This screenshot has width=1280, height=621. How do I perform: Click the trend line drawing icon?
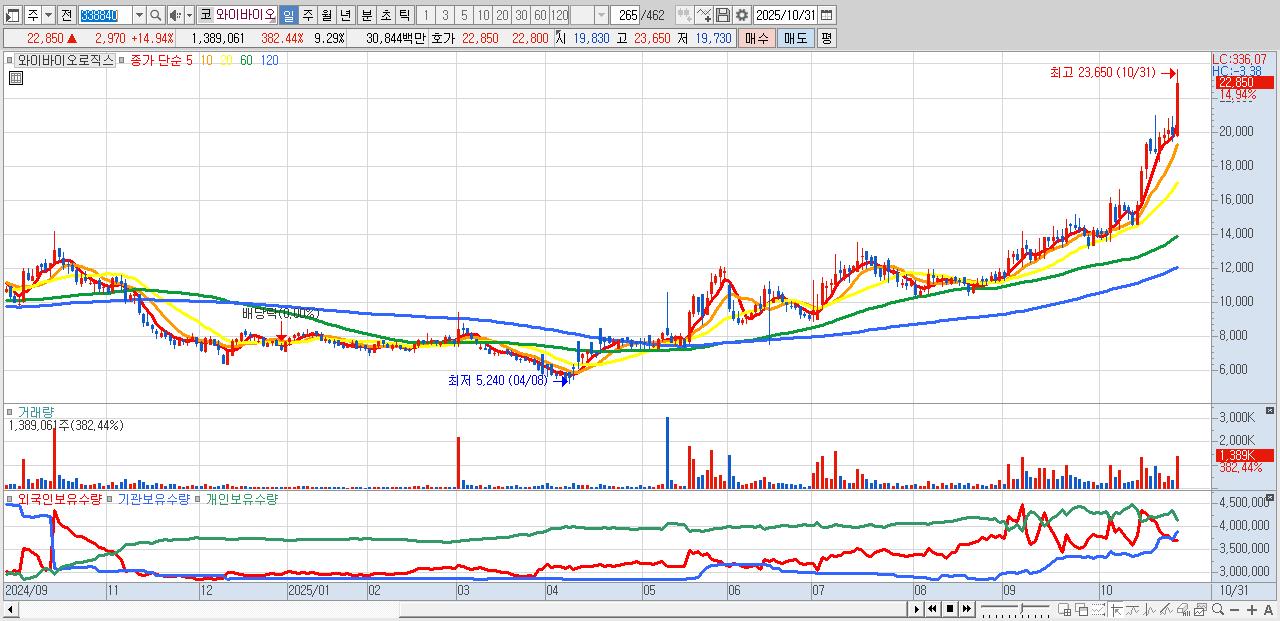1166,610
